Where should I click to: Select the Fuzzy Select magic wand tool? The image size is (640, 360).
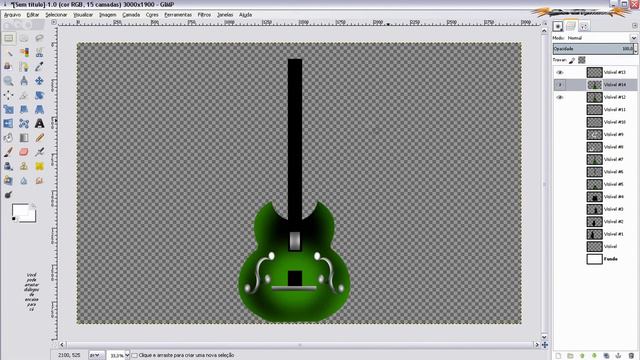pos(9,53)
